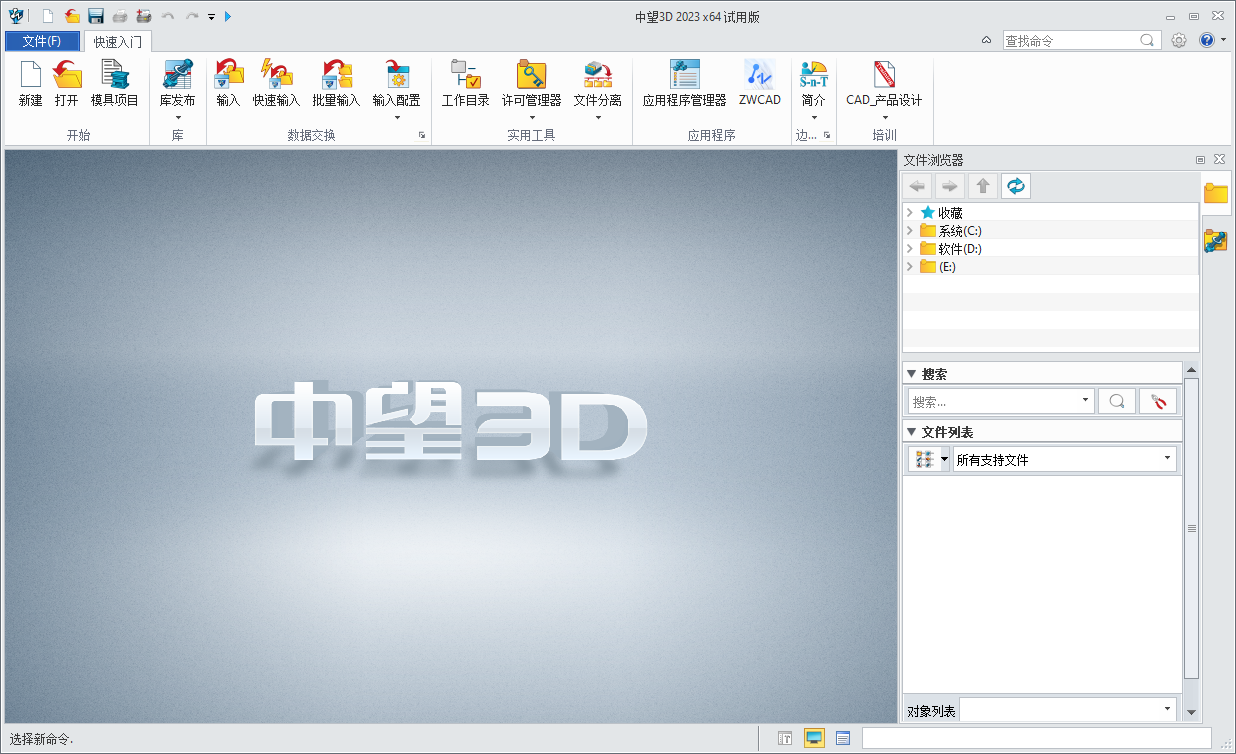Open the 对象列表 dropdown
This screenshot has height=754, width=1236.
click(1166, 709)
